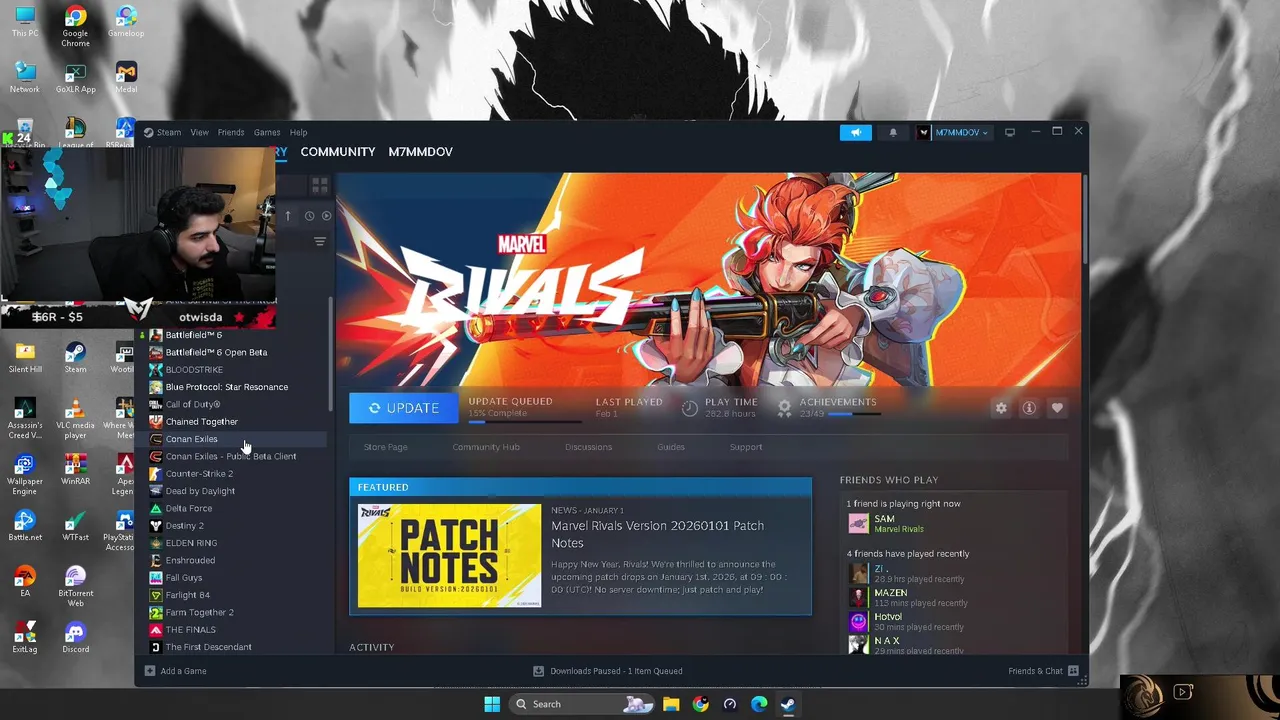Open the Silent Hill desktop folder
Screen dimensions: 1280x720
pyautogui.click(x=25, y=357)
